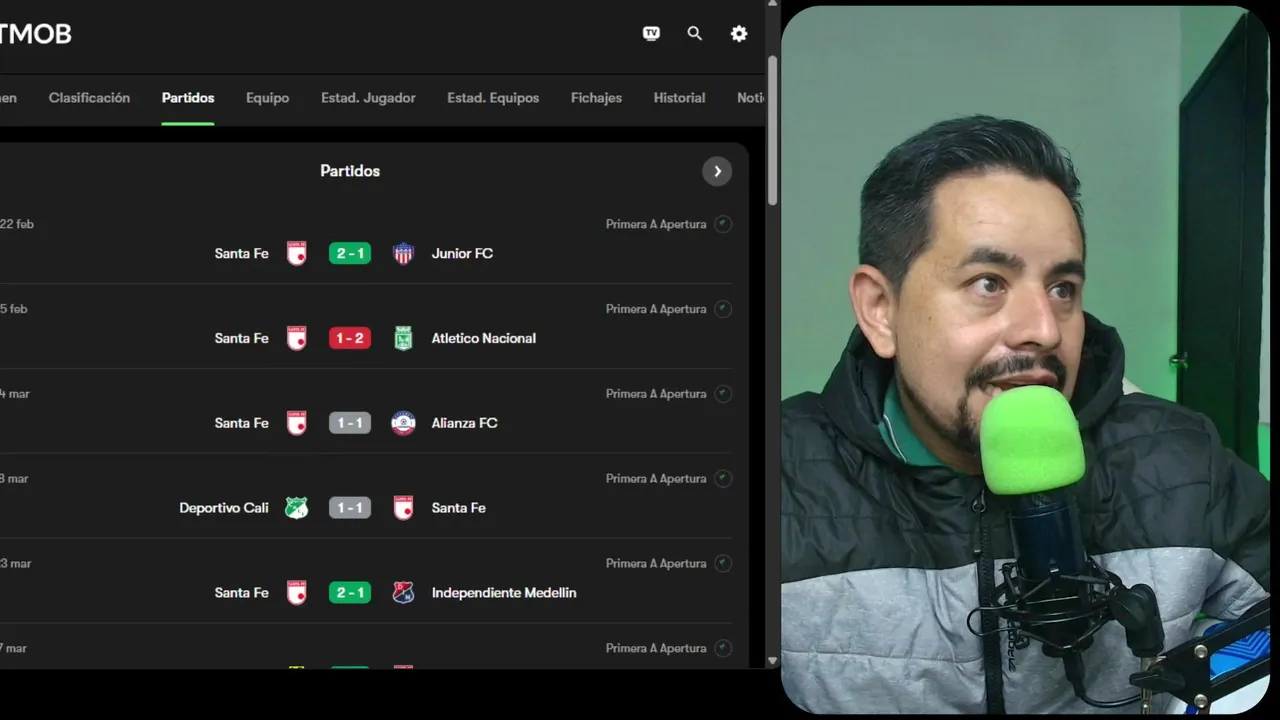Click Deportivo Cali team crest

(296, 508)
